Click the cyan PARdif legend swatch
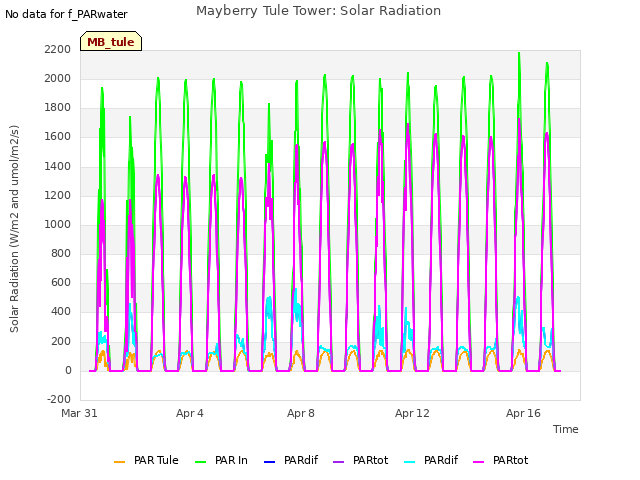 click(x=409, y=462)
